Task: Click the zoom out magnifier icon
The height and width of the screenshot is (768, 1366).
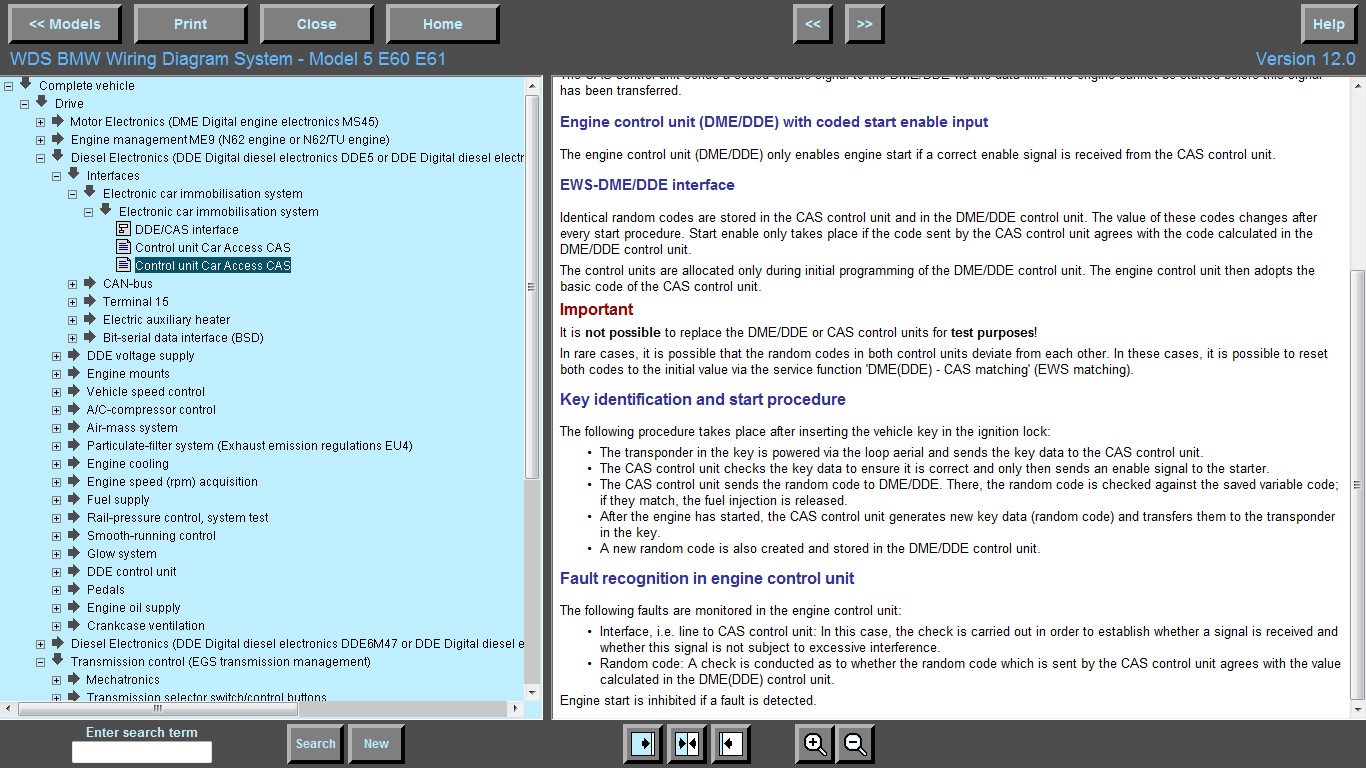Action: (x=856, y=744)
